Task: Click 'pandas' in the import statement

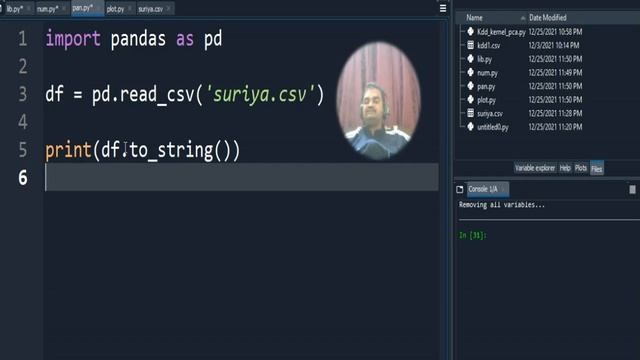Action: [x=138, y=39]
